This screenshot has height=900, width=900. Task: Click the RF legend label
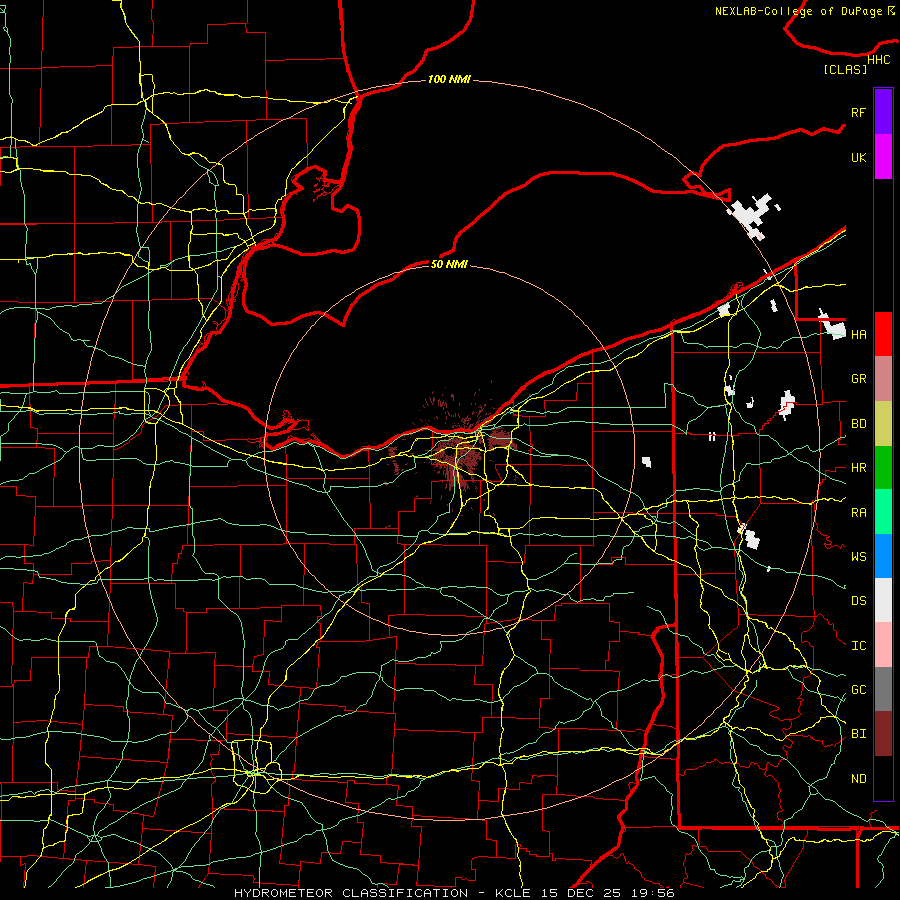click(x=858, y=112)
